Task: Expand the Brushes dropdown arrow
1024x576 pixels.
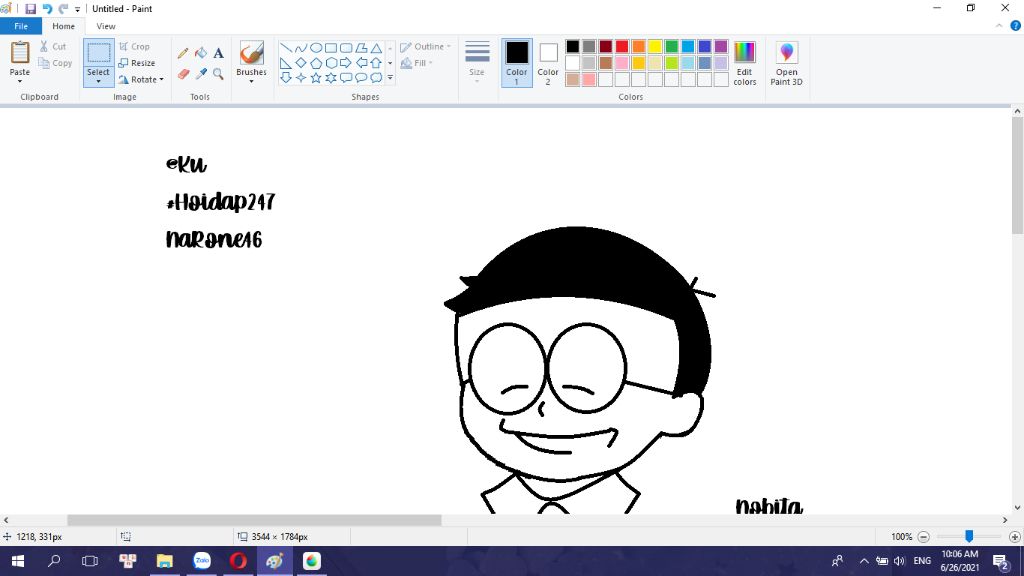Action: 251,81
